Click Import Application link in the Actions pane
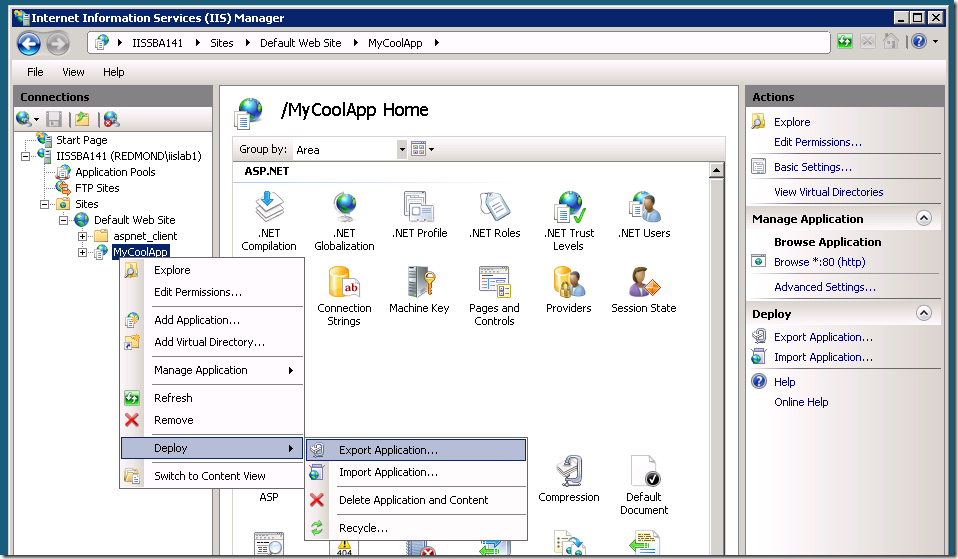 823,357
